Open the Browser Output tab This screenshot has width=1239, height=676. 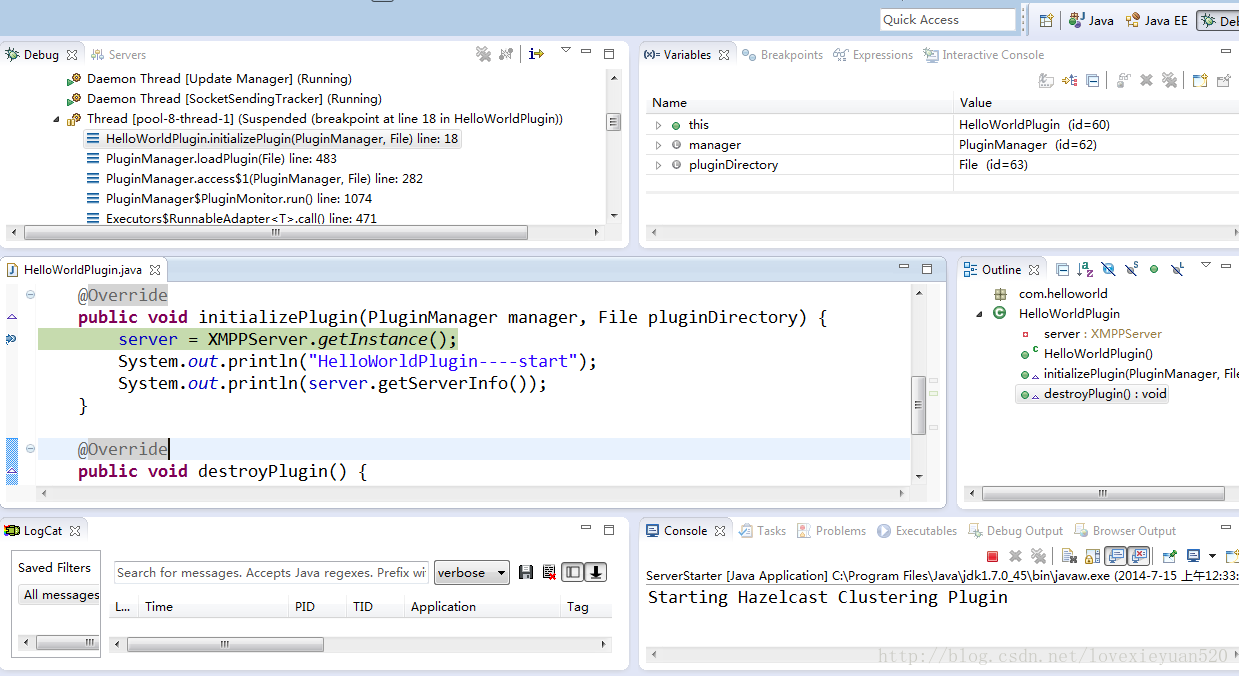(x=1126, y=531)
